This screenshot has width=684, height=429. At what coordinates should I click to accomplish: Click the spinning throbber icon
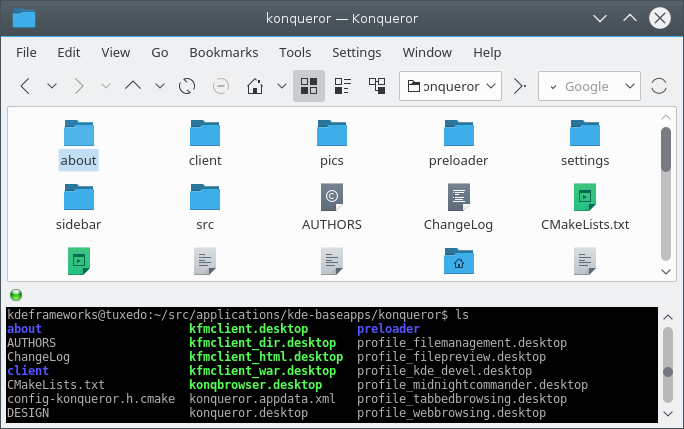click(x=659, y=87)
